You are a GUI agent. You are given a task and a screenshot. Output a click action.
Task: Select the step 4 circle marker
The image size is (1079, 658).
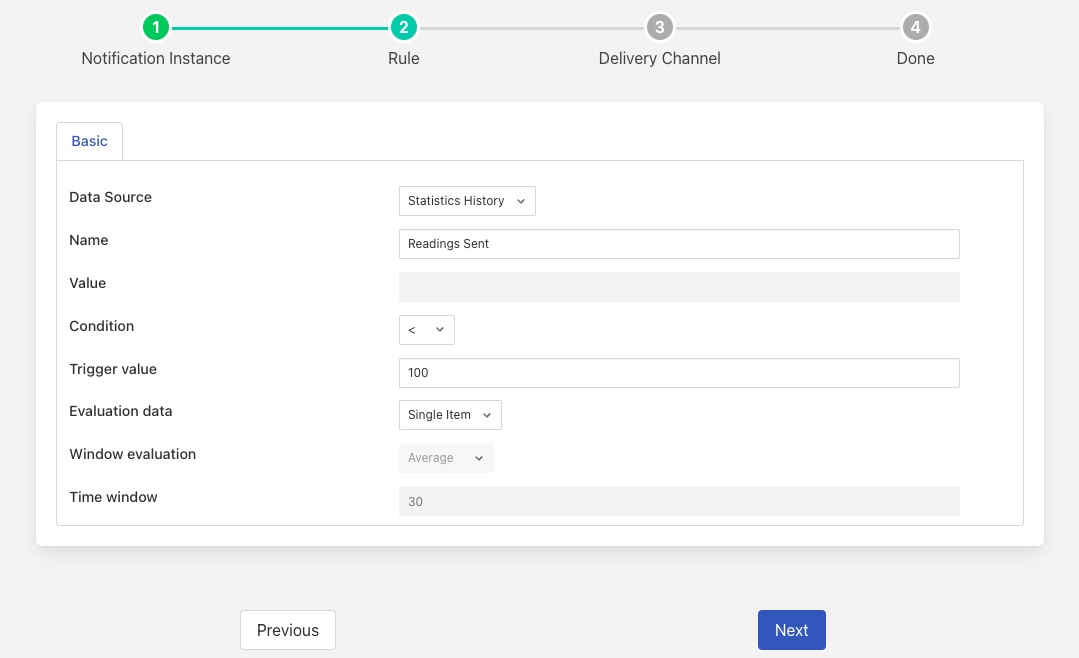coord(915,27)
